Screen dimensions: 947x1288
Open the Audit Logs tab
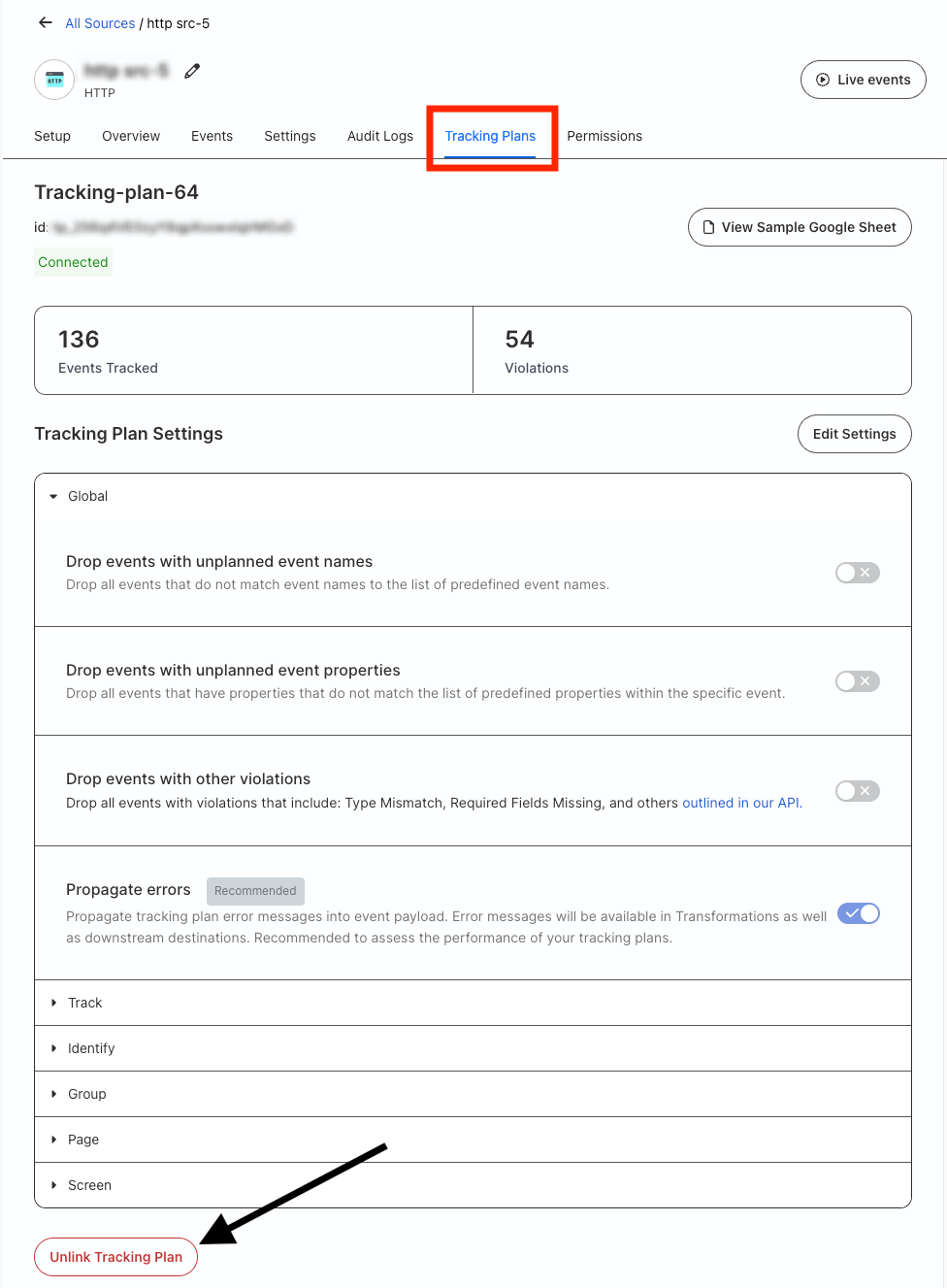380,136
